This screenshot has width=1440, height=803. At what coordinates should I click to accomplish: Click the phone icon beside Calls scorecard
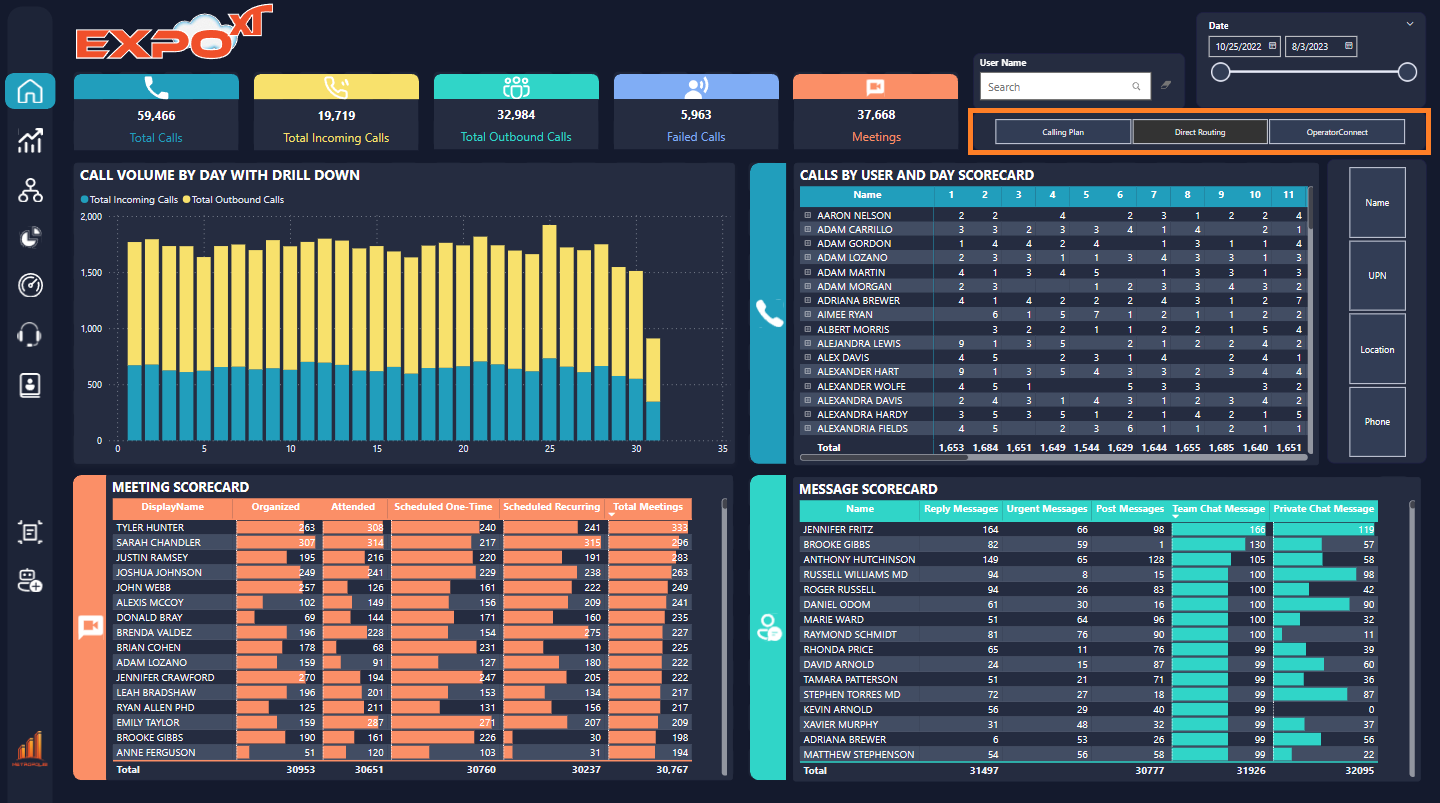tap(769, 314)
